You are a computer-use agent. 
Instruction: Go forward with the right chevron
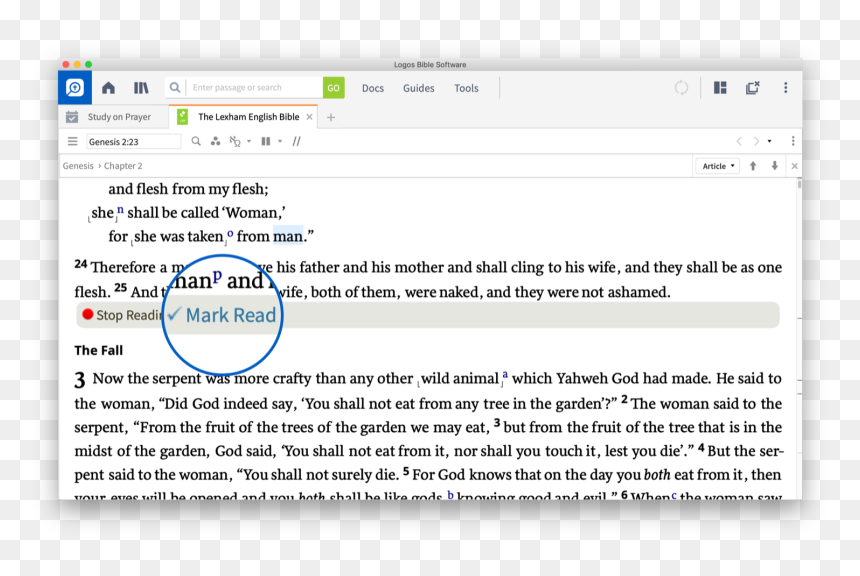[x=756, y=142]
